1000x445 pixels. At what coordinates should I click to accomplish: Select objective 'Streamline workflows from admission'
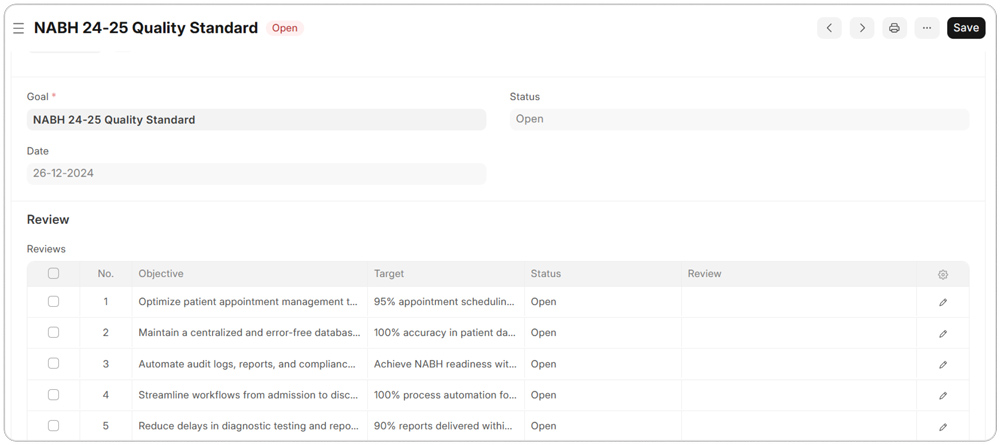click(249, 395)
